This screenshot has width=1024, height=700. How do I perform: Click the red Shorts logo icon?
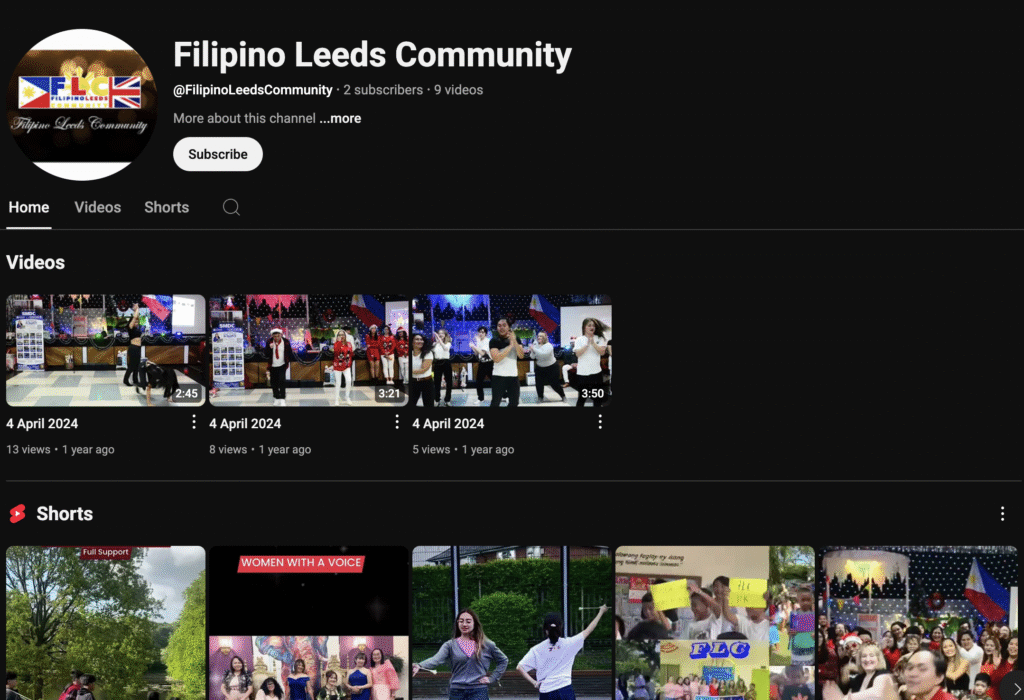click(18, 514)
